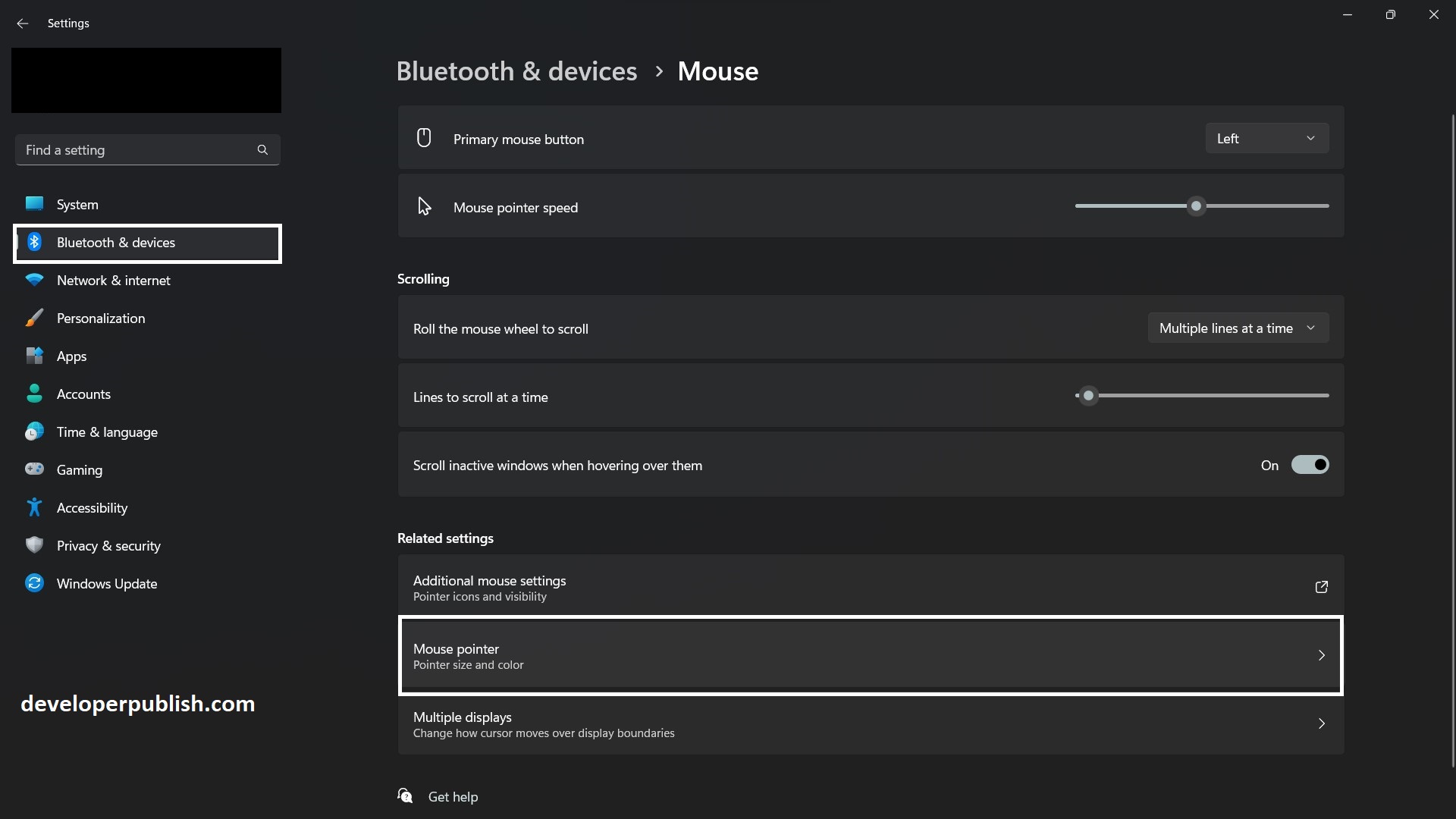Click the back arrow in Settings

coord(23,24)
